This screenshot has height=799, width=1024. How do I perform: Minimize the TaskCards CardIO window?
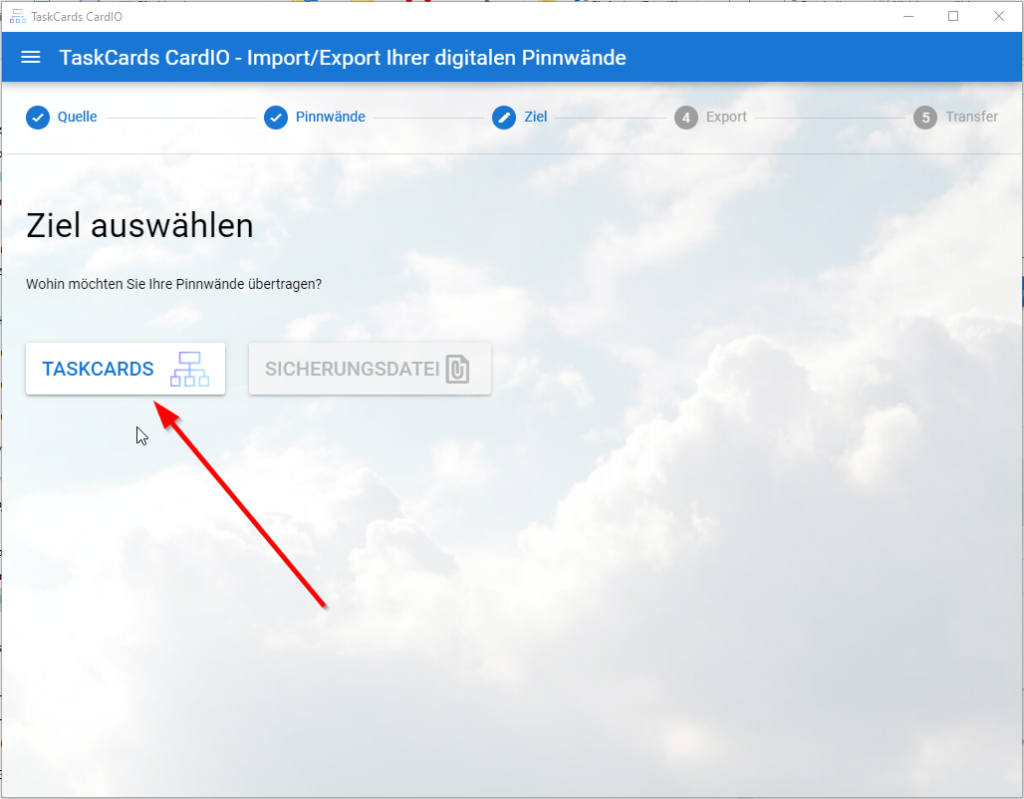pyautogui.click(x=908, y=16)
